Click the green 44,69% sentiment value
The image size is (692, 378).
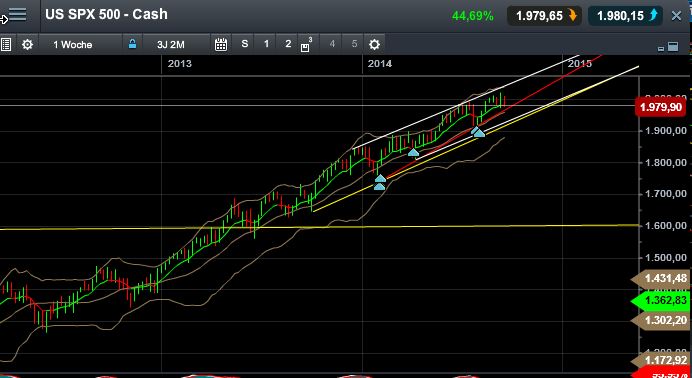[472, 16]
